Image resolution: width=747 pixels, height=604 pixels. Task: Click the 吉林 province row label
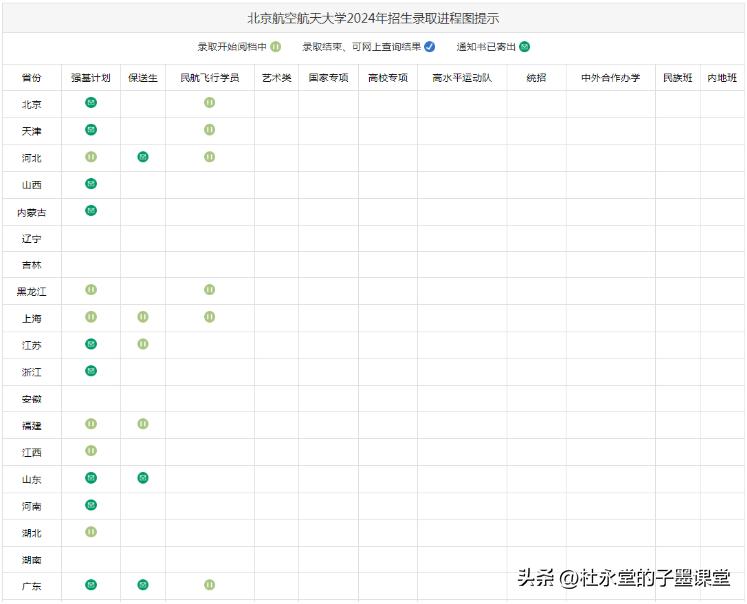[x=32, y=265]
